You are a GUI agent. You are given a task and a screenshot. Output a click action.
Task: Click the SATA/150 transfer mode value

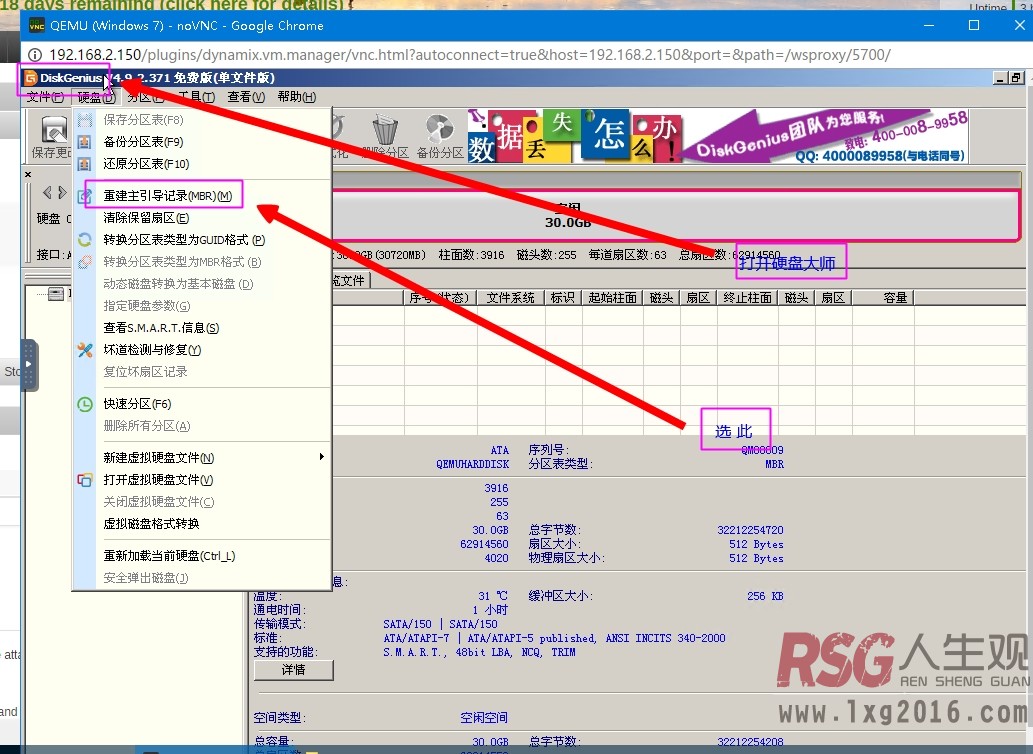point(440,624)
